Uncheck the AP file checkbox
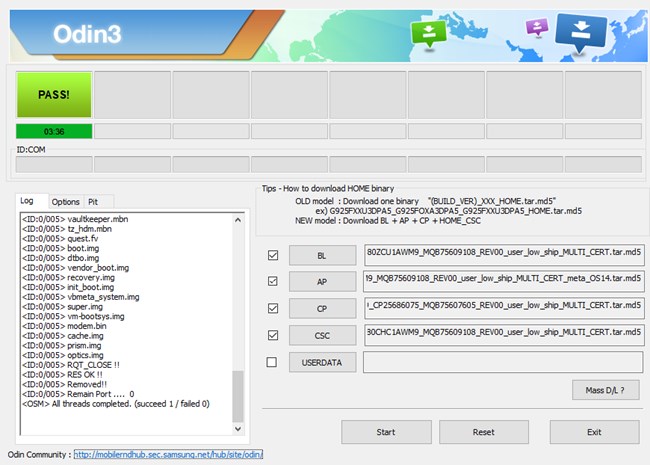650x465 pixels. click(x=273, y=281)
